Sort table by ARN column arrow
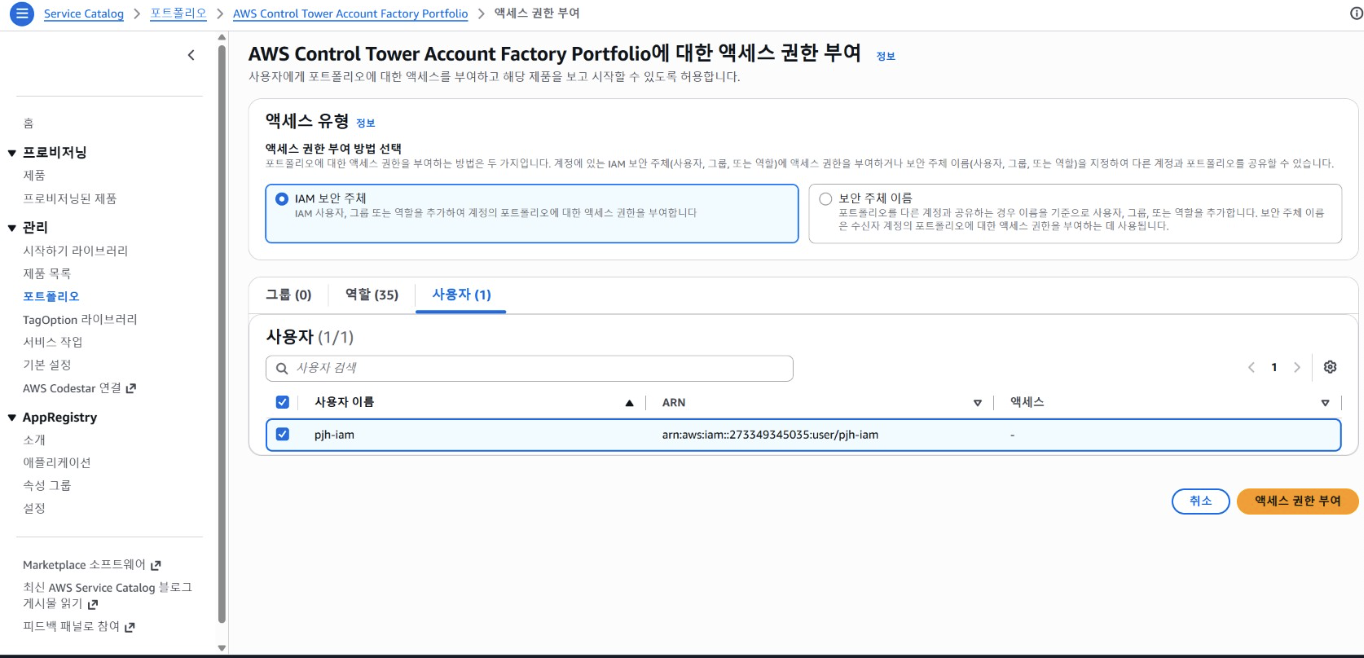The height and width of the screenshot is (658, 1364). click(978, 403)
